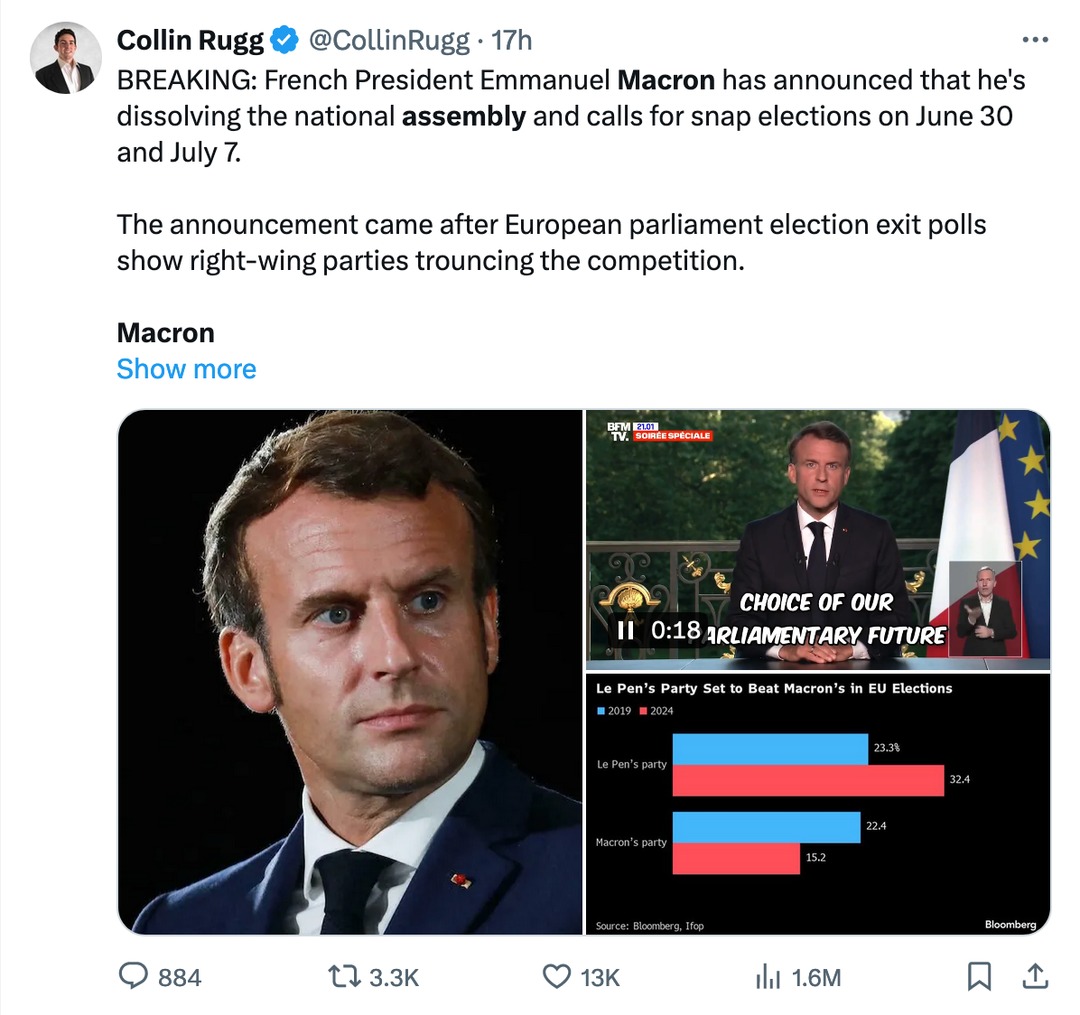Viewport: 1080px width, 1015px height.
Task: Open Collin Rugg's profile avatar
Action: point(66,58)
